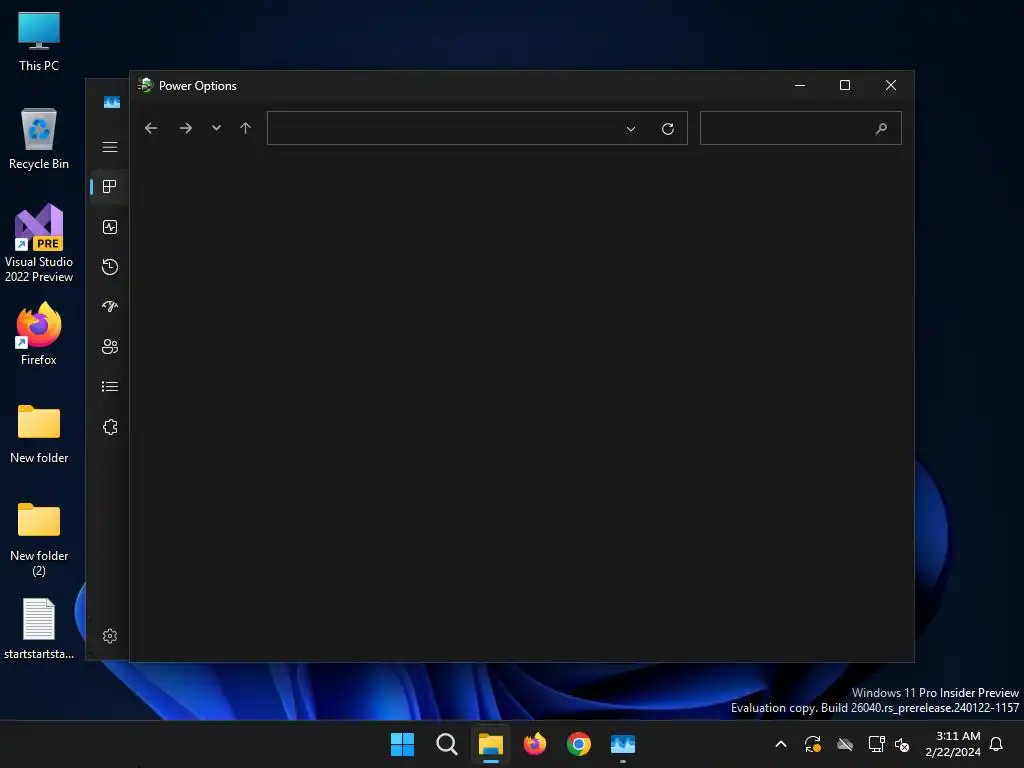The width and height of the screenshot is (1024, 768).
Task: Open taskbar Search
Action: tap(447, 744)
